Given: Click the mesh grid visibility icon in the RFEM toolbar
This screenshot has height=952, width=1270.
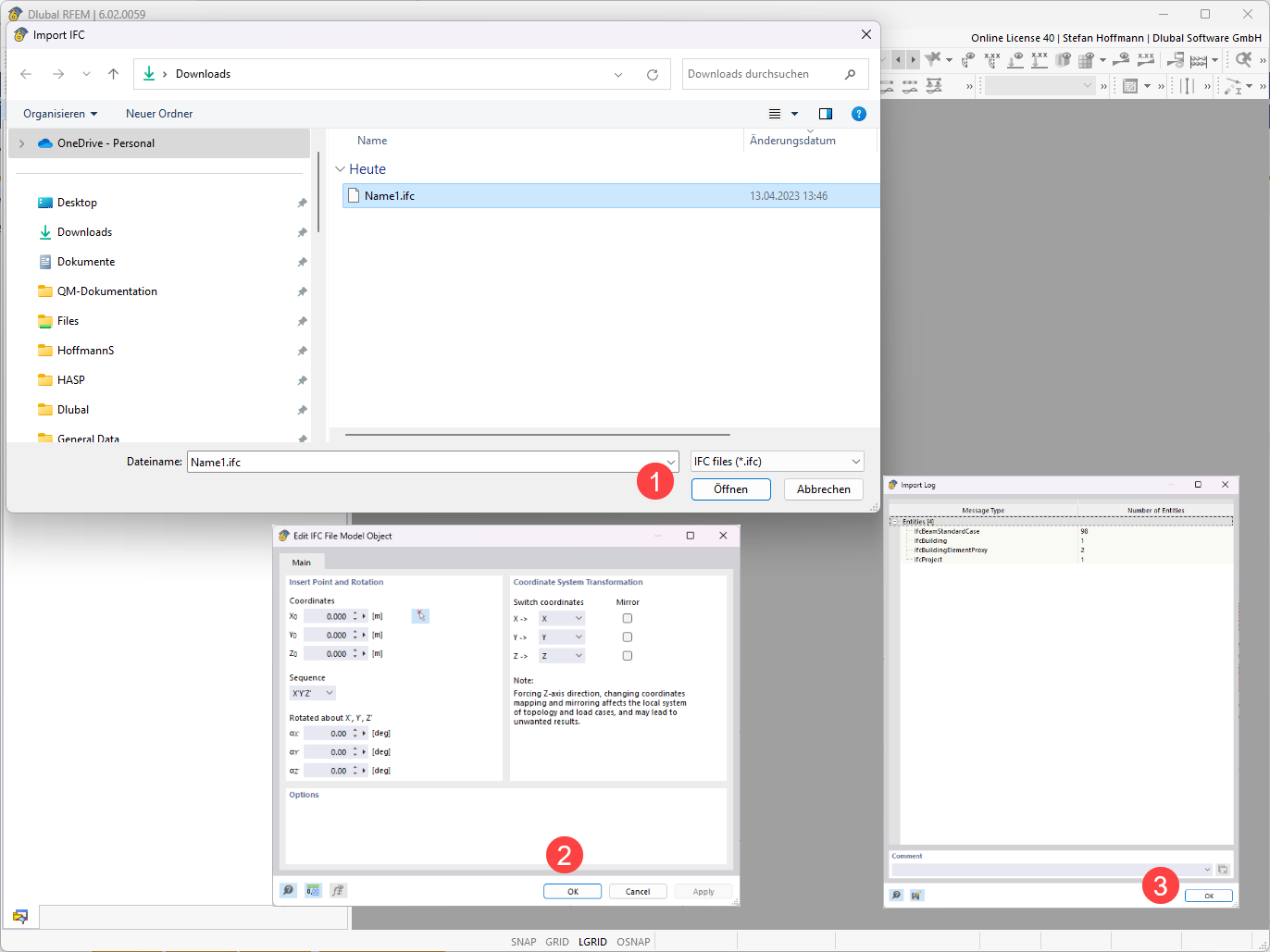Looking at the screenshot, I should tap(1087, 60).
